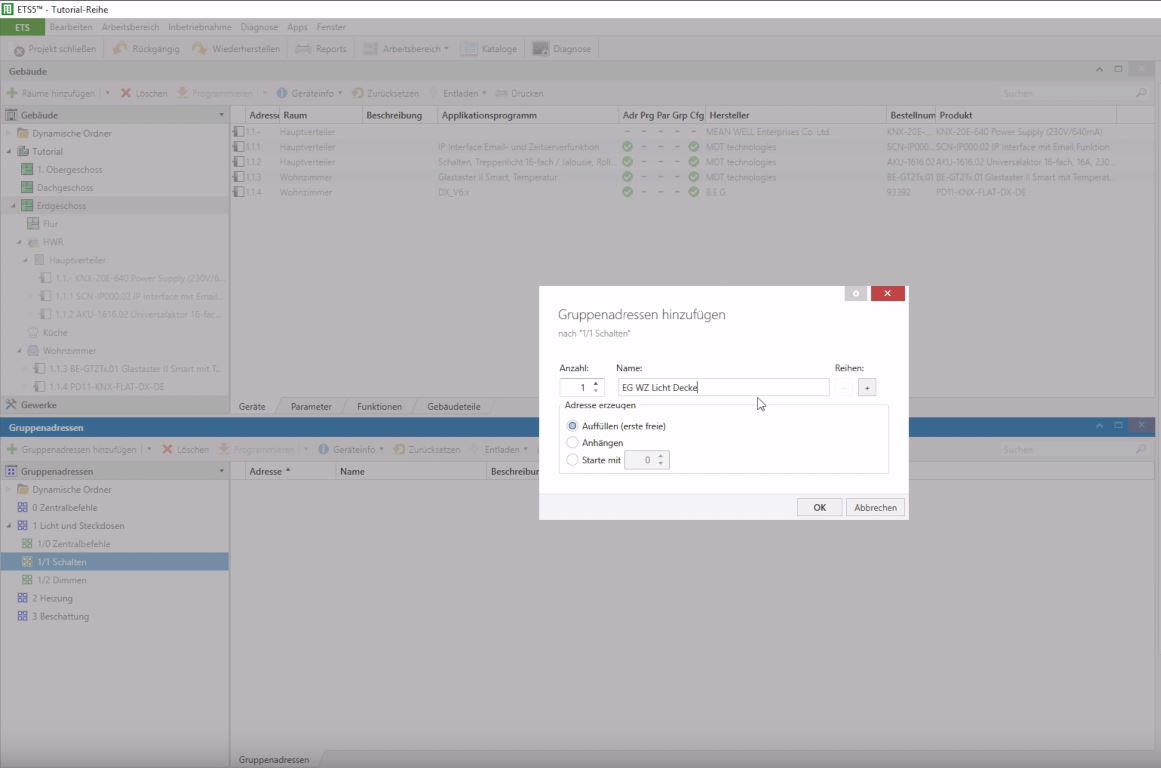Collapse the Erdgeschoss tree node
The width and height of the screenshot is (1161, 768).
pyautogui.click(x=13, y=206)
